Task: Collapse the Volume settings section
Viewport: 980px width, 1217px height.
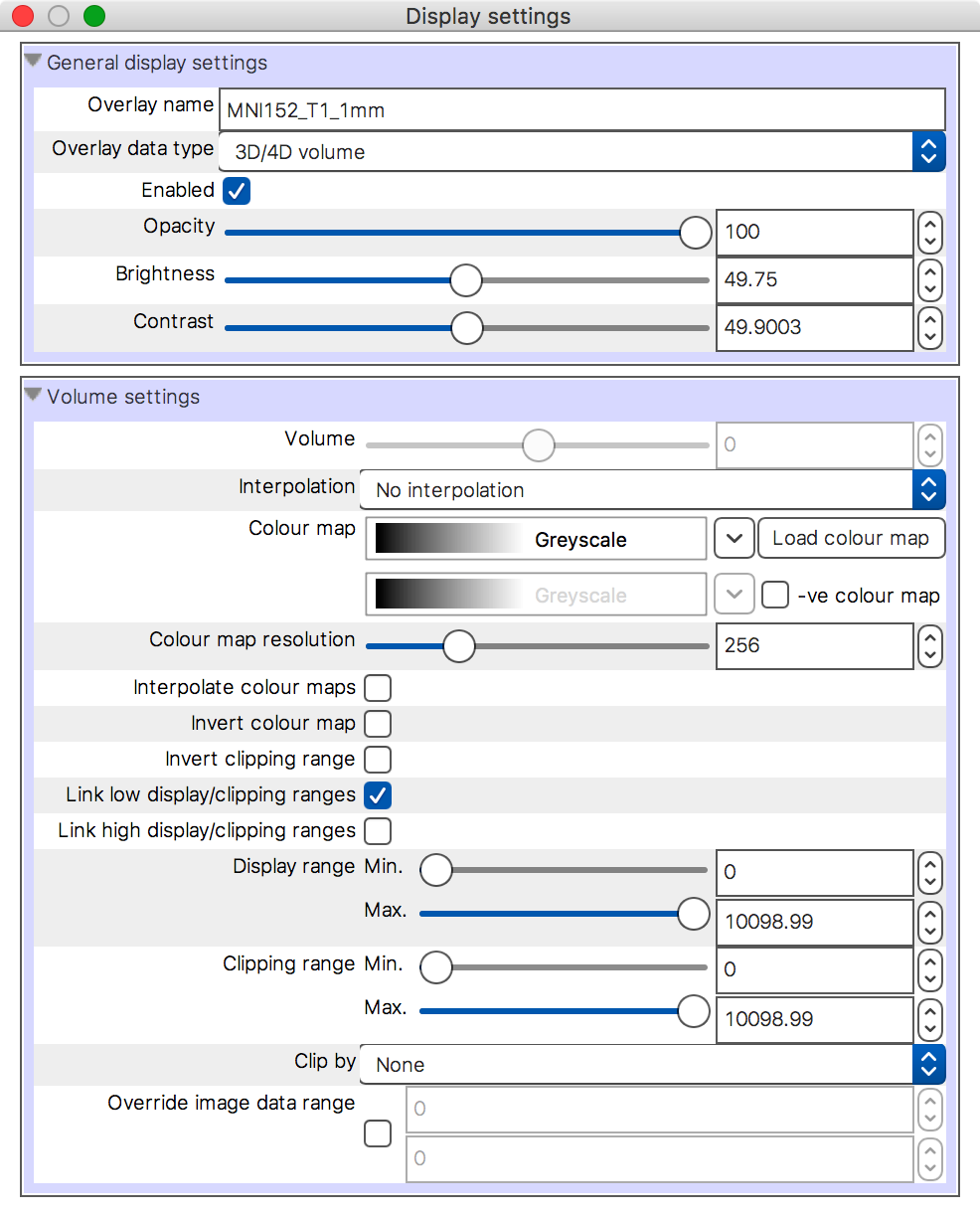Action: tap(33, 395)
